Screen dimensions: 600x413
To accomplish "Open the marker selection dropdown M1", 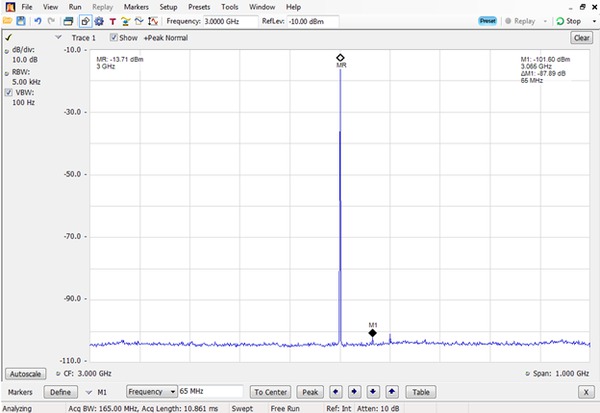I will pos(90,392).
